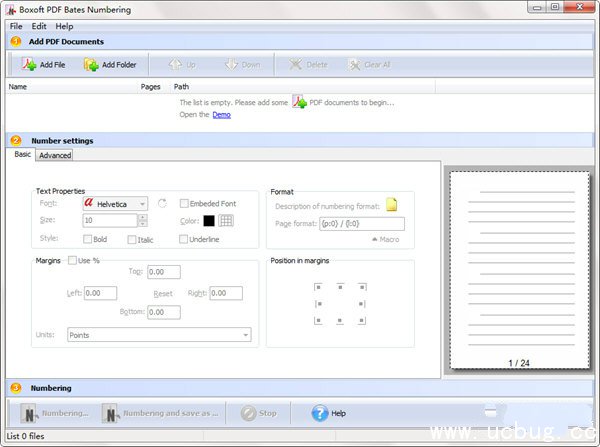Screen dimensions: 600x447
Task: Click the black text color swatch
Action: (x=209, y=221)
